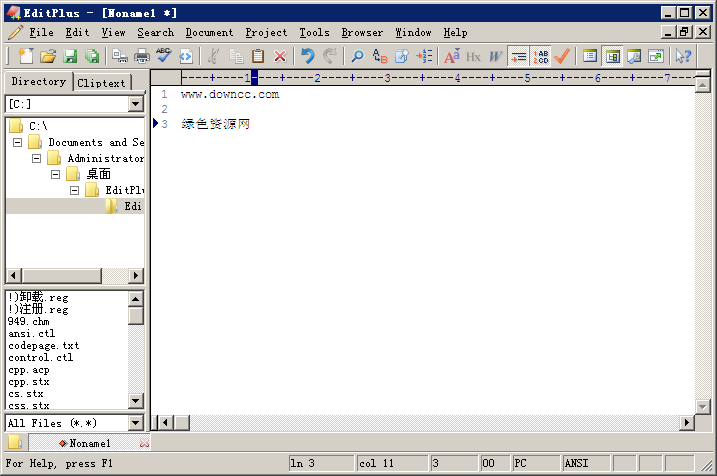Click the Print toolbar icon
The height and width of the screenshot is (476, 717).
(x=142, y=57)
